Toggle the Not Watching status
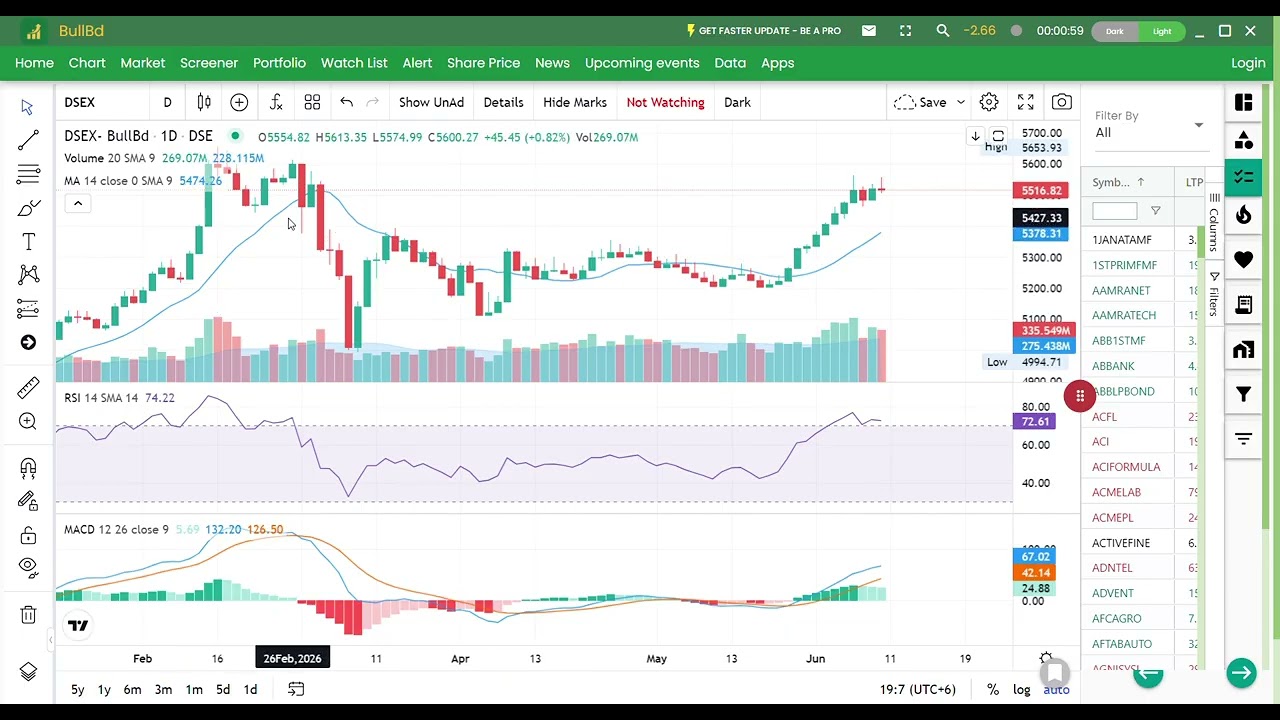This screenshot has width=1280, height=720. coord(665,102)
